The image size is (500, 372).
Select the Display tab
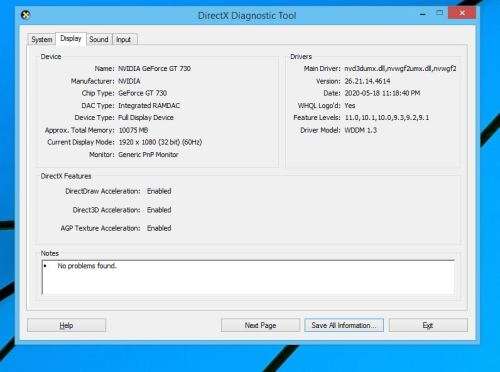71,39
